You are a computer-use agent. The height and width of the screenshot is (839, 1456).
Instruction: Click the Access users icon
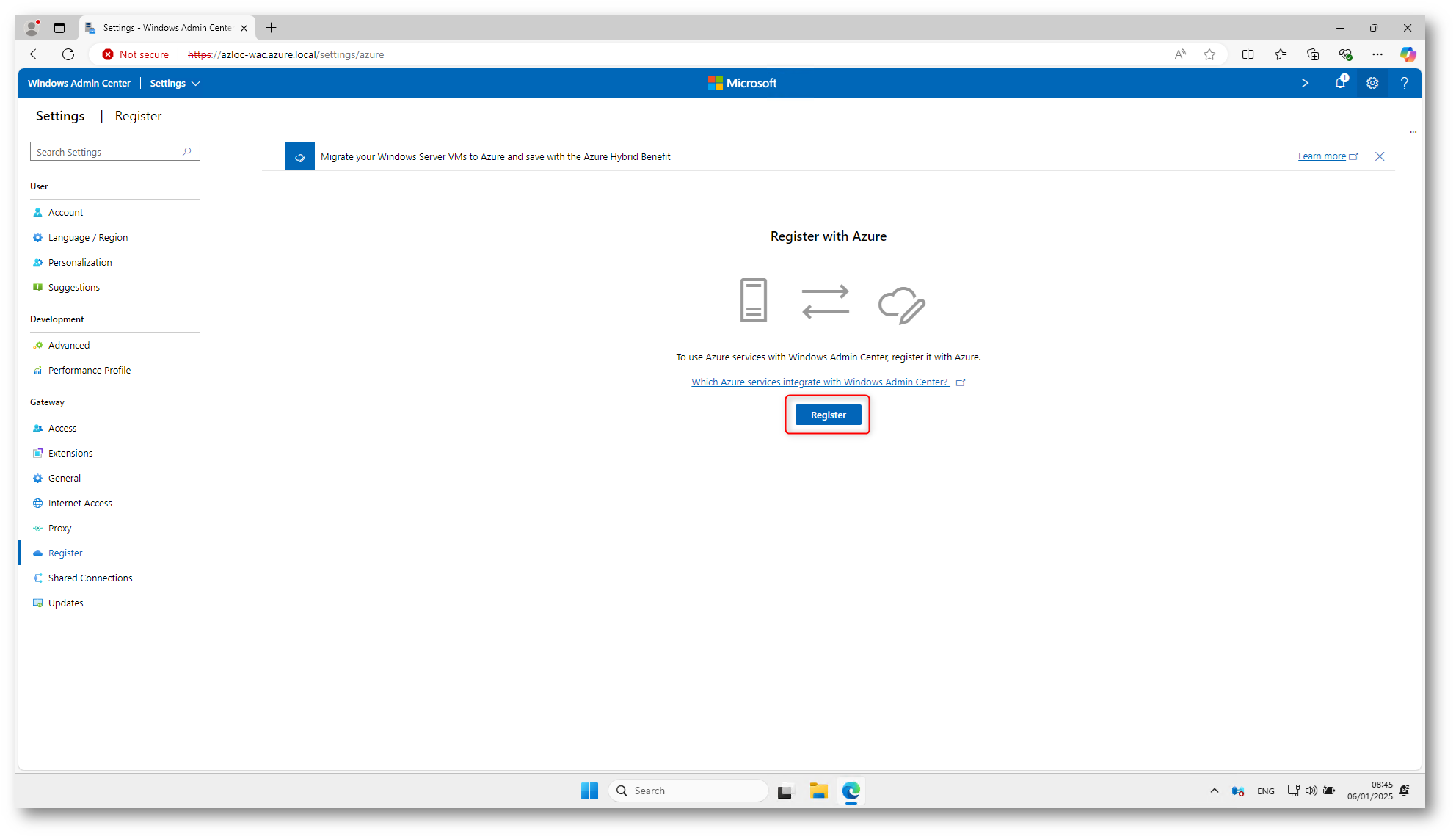point(37,429)
